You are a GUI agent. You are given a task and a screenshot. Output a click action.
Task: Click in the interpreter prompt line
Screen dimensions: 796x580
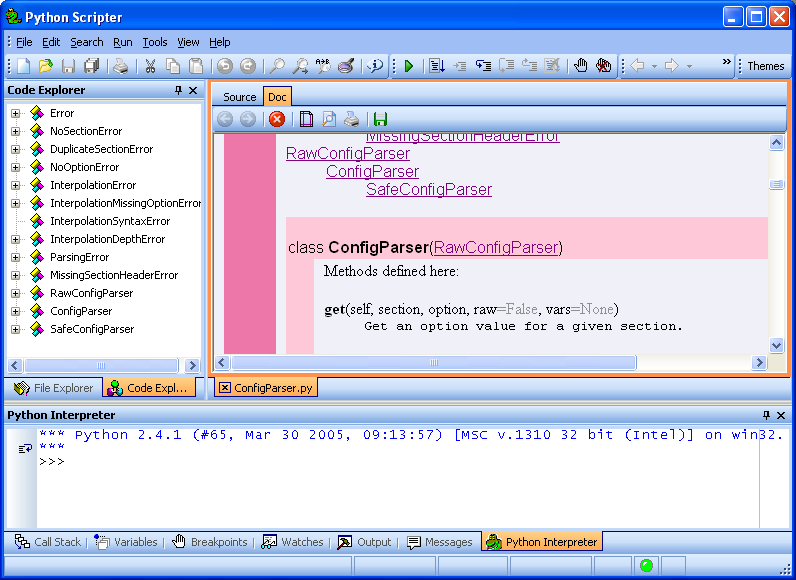click(396, 462)
